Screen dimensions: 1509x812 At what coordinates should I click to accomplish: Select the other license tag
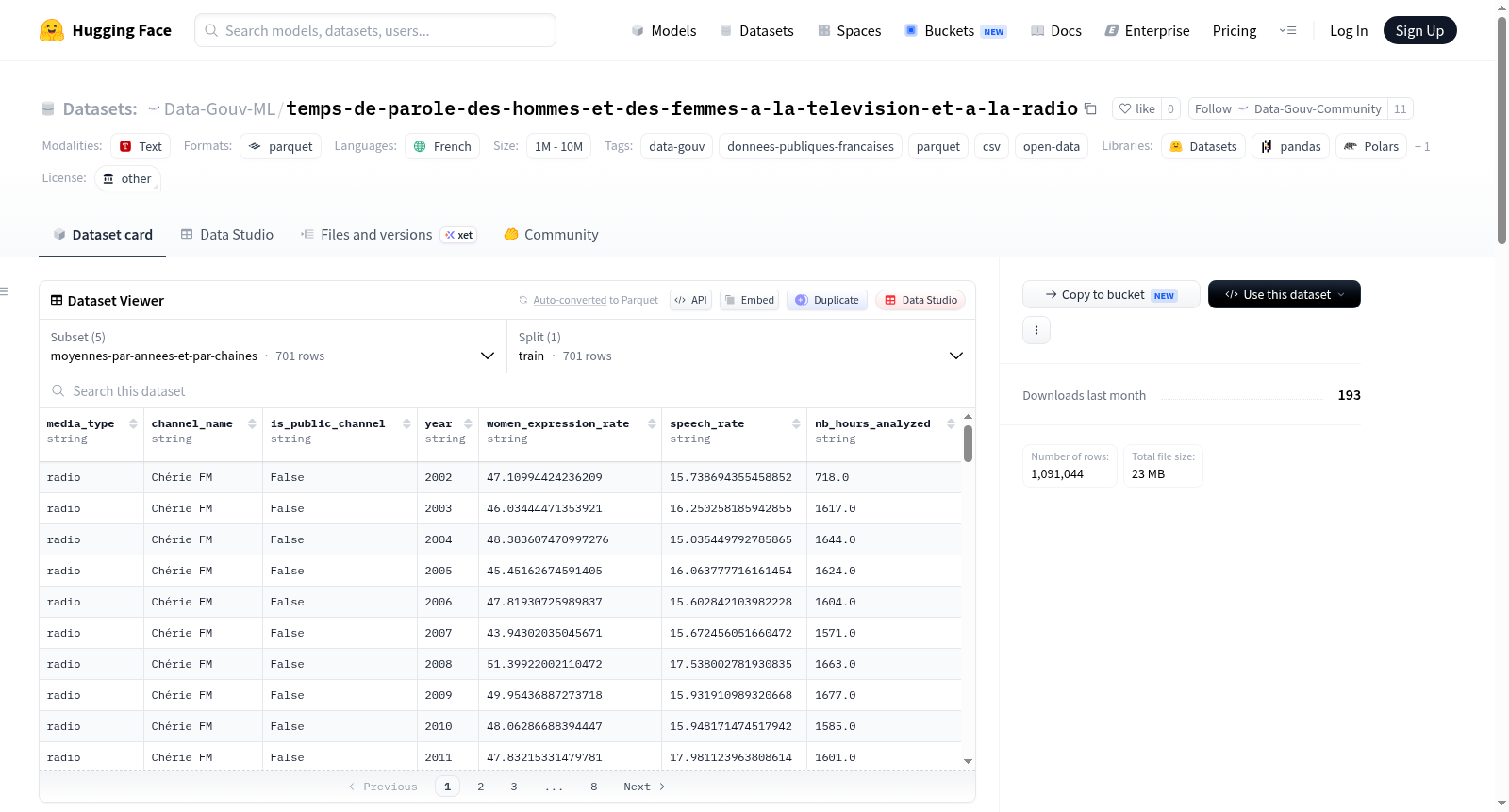click(x=127, y=178)
